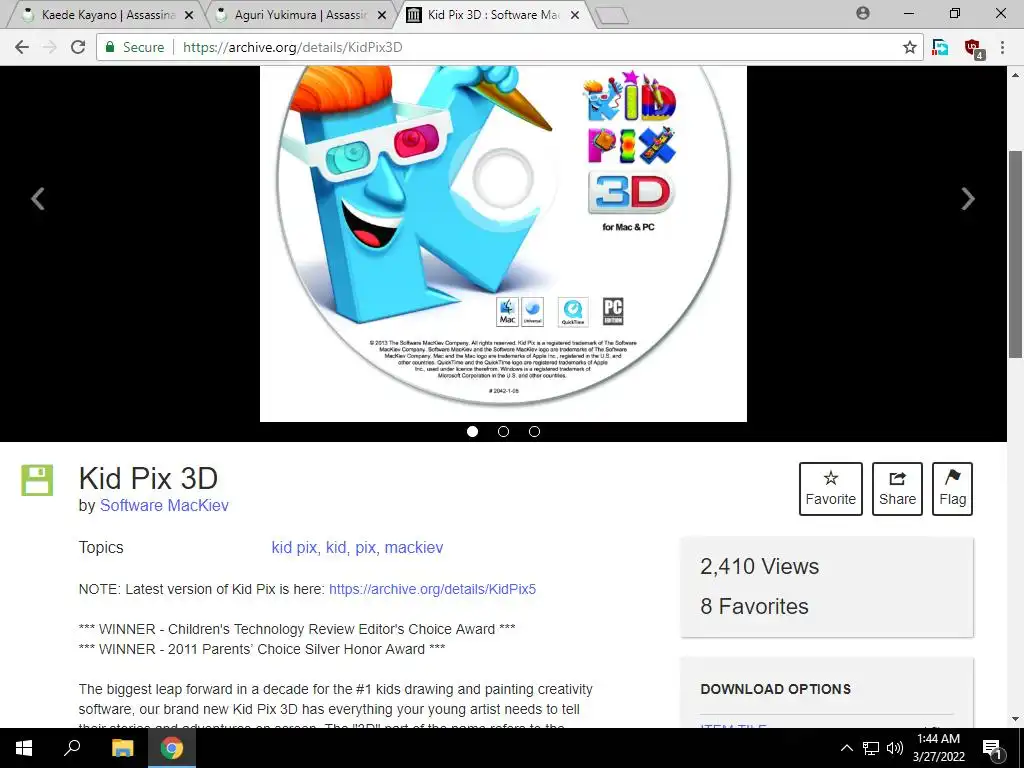
Task: Open the red shield extension with badge 4
Action: coord(974,48)
